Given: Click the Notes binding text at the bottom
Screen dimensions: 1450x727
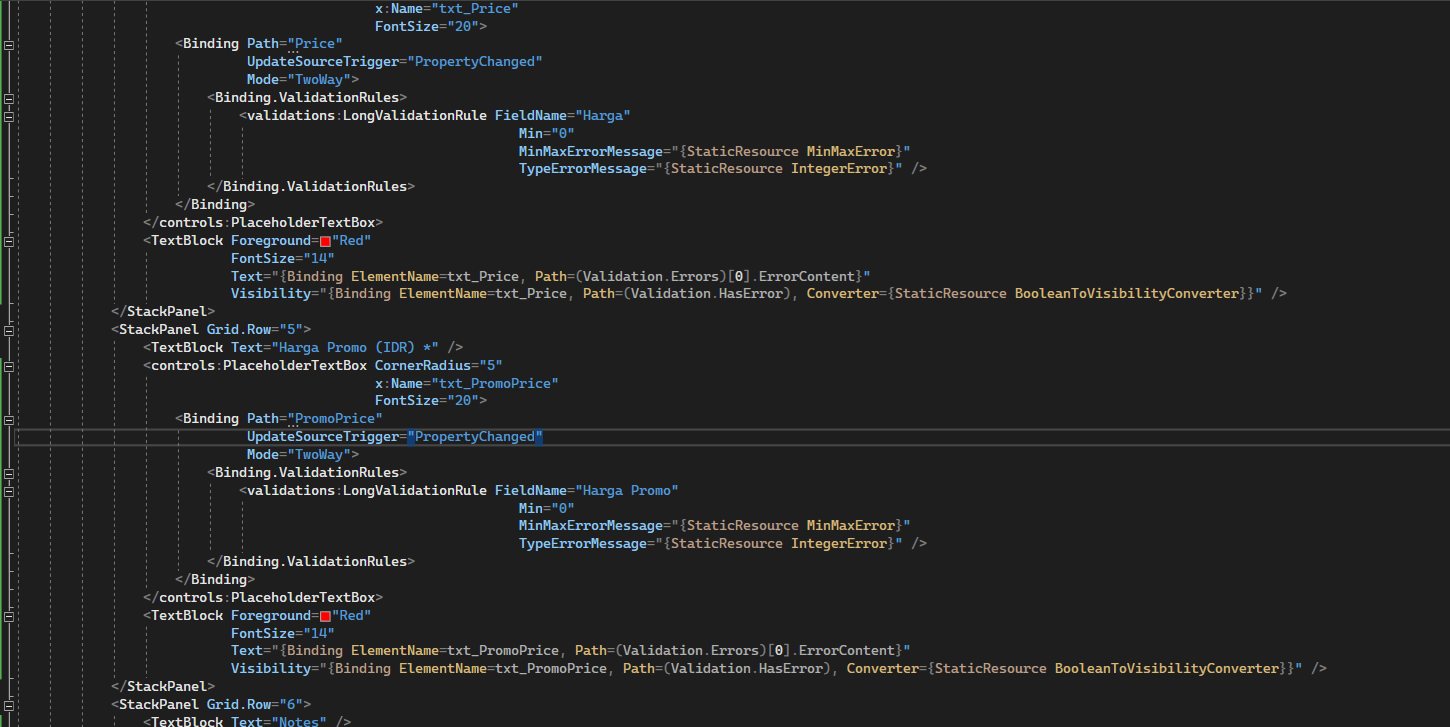Looking at the screenshot, I should pos(298,721).
